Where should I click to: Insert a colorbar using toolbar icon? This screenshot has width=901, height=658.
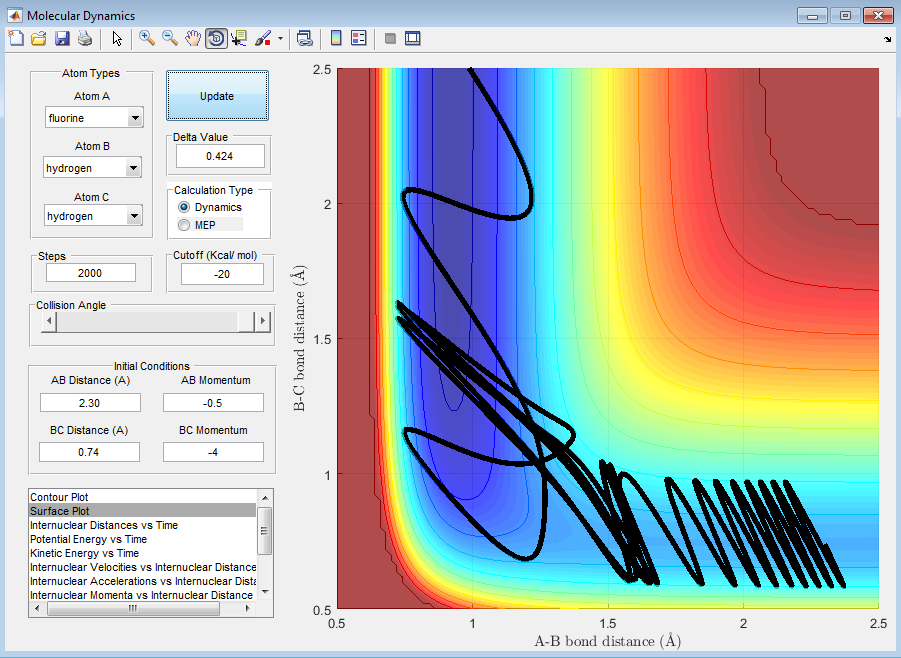coord(336,38)
